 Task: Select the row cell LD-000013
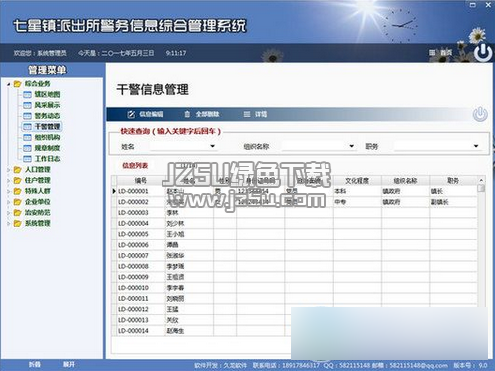[x=141, y=320]
